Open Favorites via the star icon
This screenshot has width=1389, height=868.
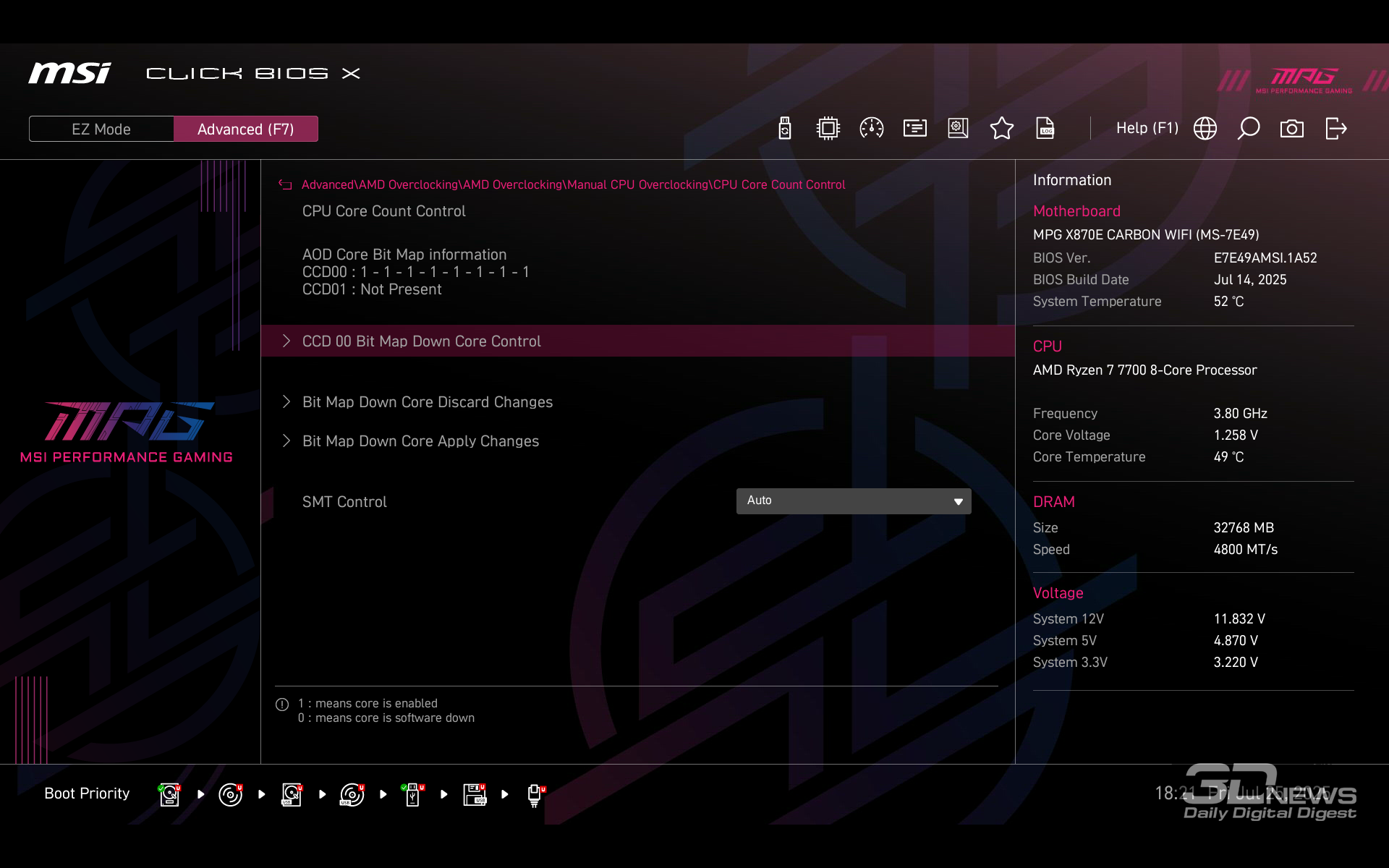pyautogui.click(x=1001, y=129)
